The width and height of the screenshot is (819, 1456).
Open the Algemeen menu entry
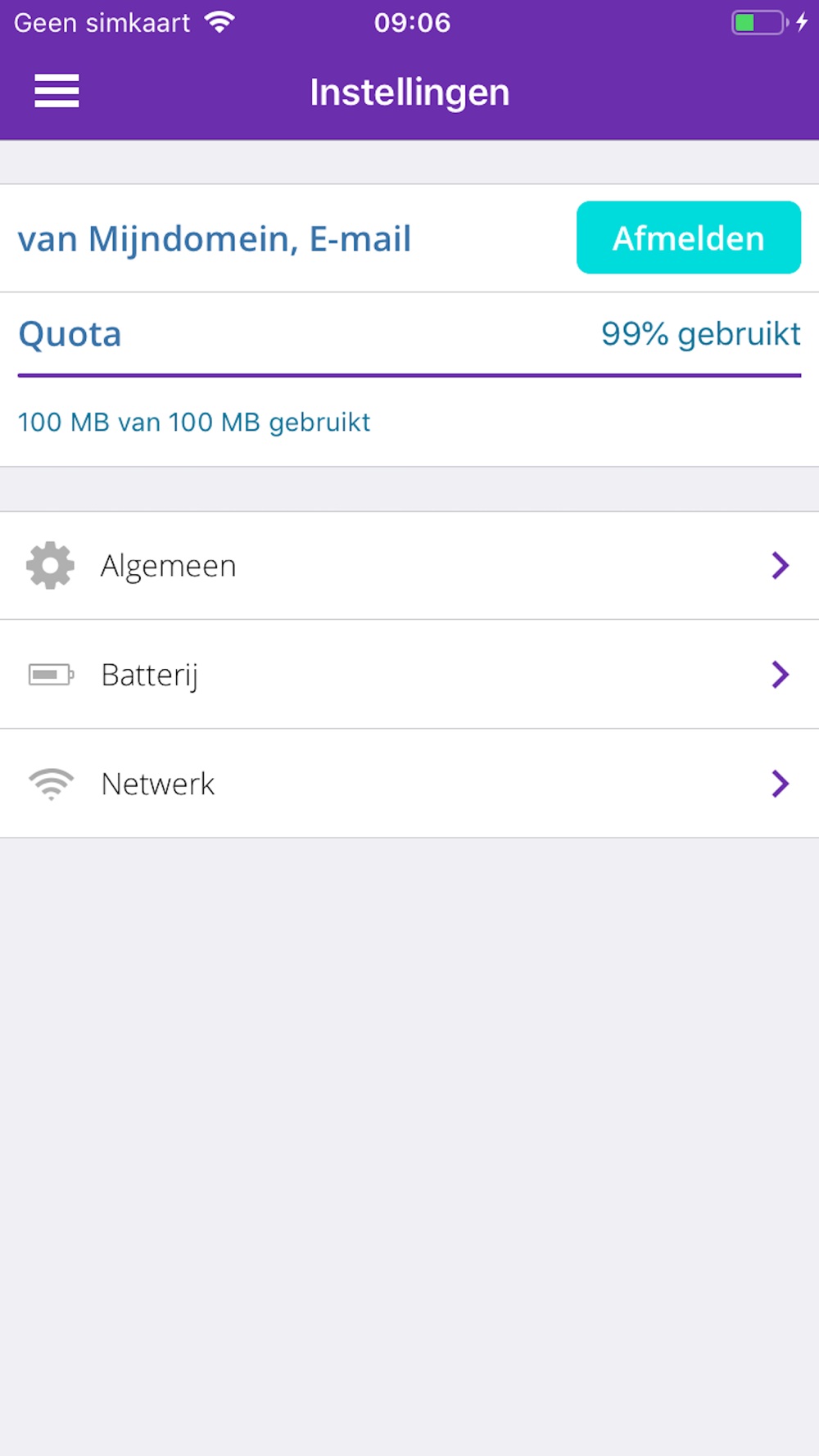[169, 566]
